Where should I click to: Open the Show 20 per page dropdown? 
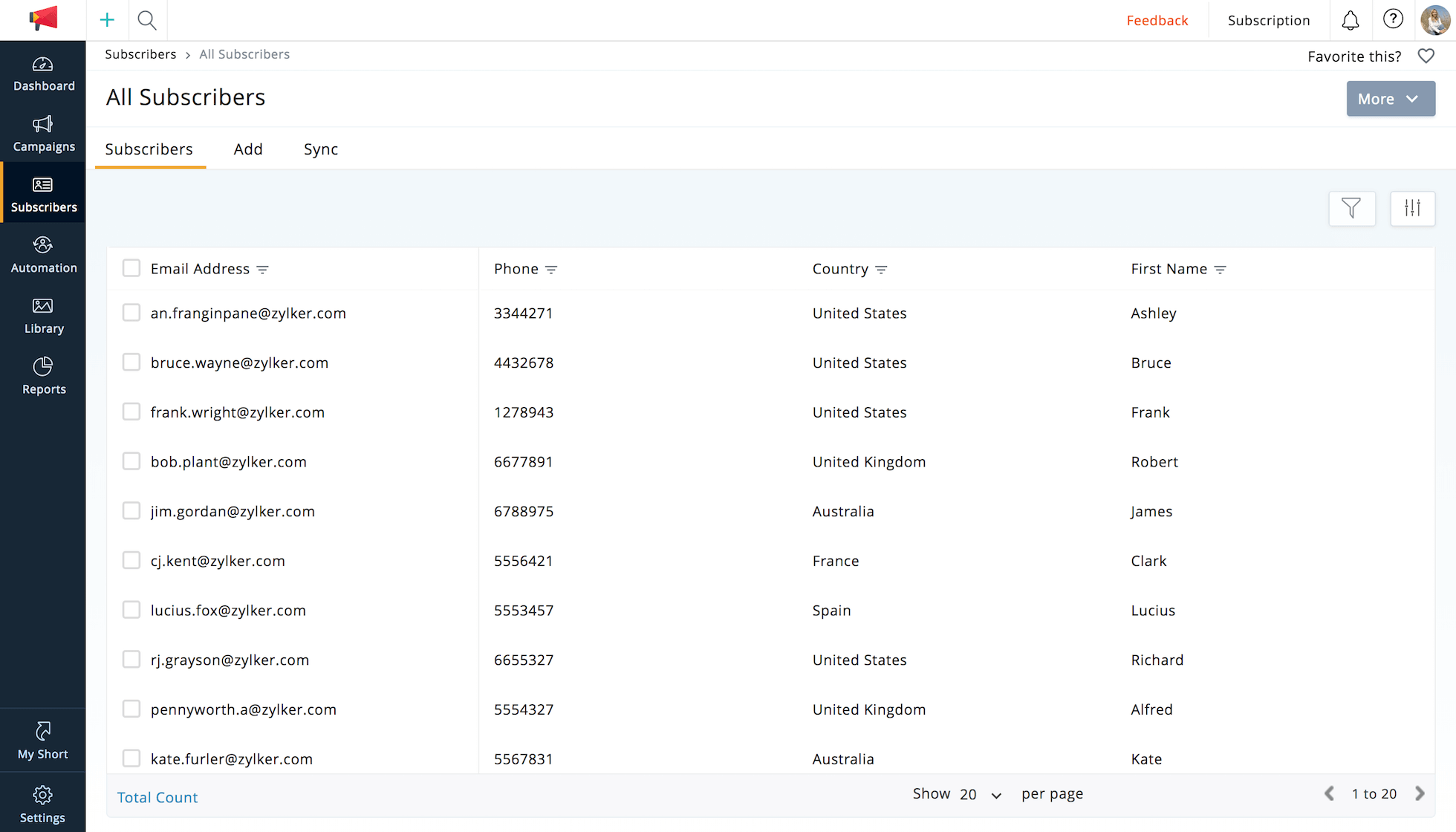(980, 794)
